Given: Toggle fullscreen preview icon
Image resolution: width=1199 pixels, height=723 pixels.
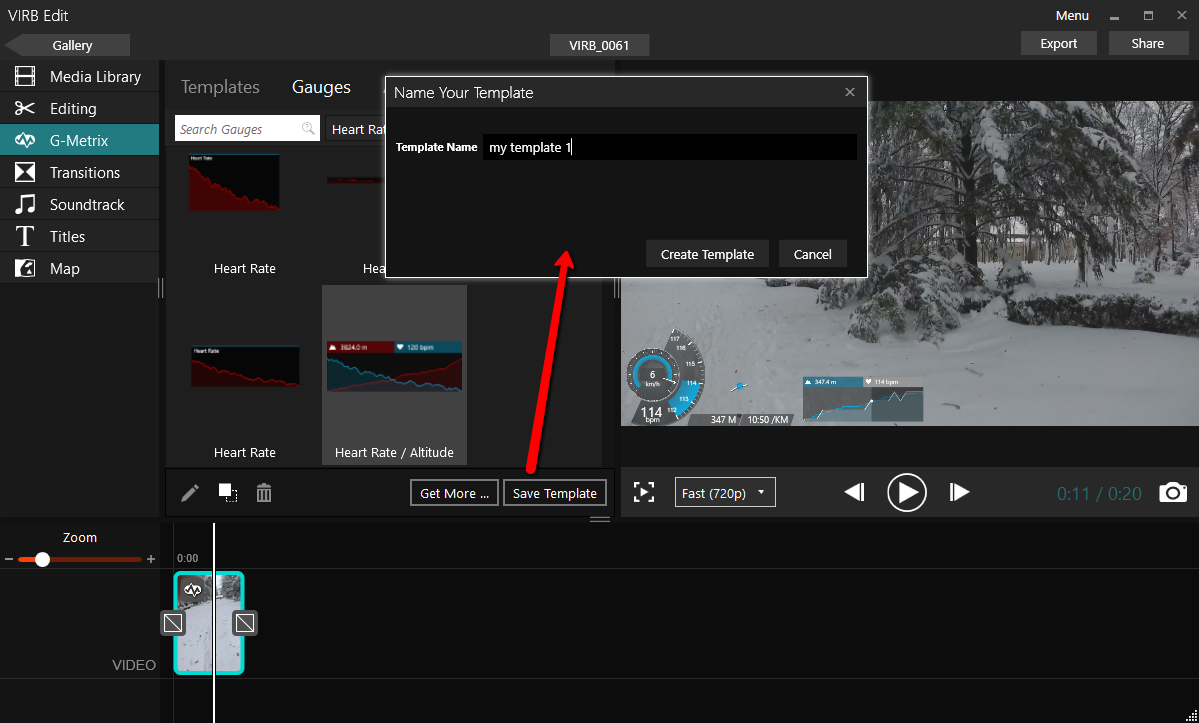Looking at the screenshot, I should point(644,492).
